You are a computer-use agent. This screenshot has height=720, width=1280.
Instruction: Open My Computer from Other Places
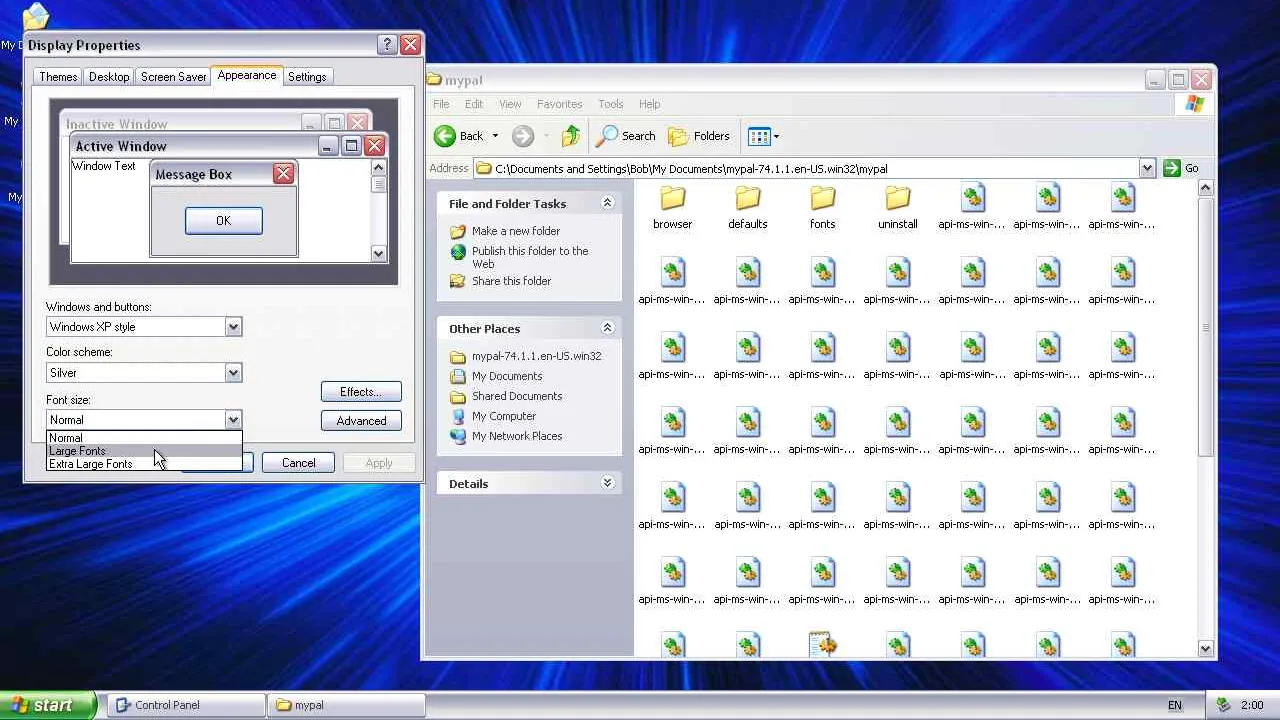(x=504, y=416)
